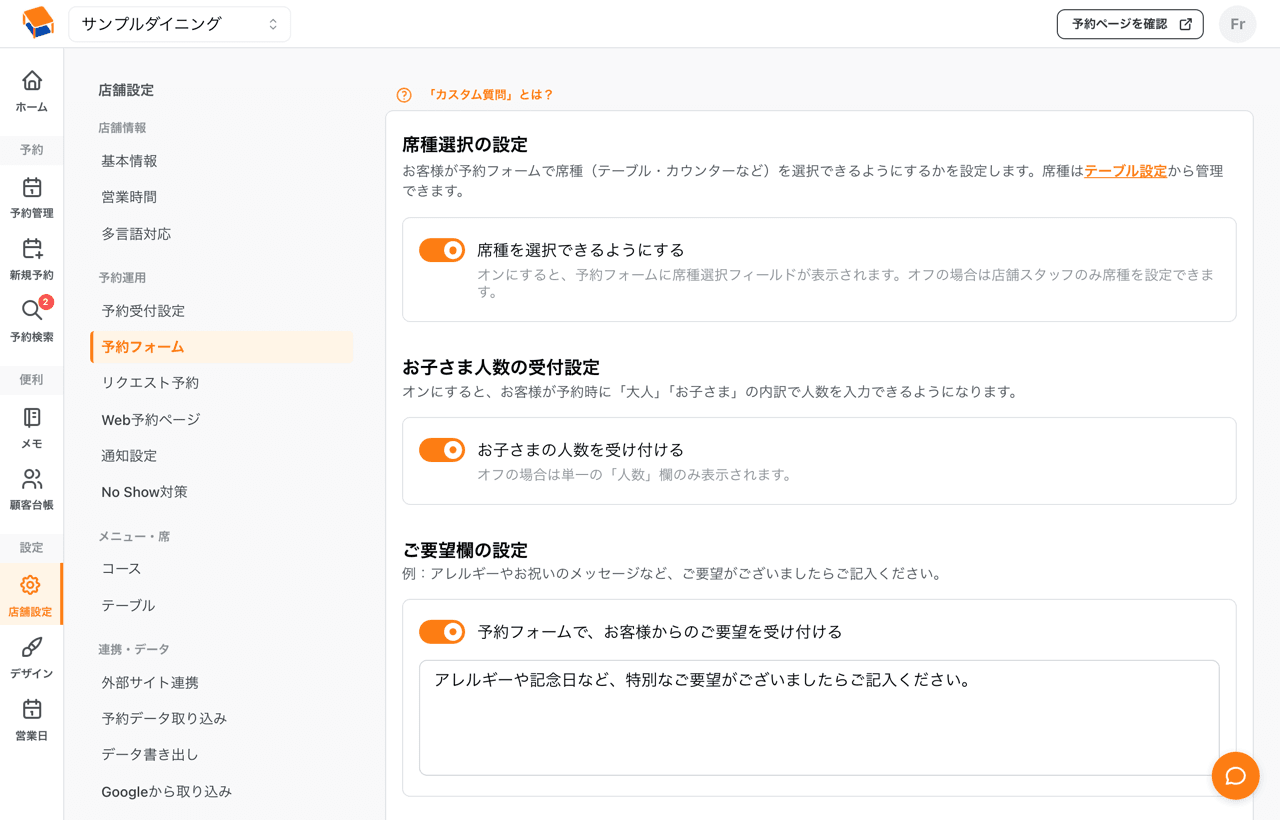Open コース menu settings
Screen dimensions: 1280x820
tap(121, 569)
